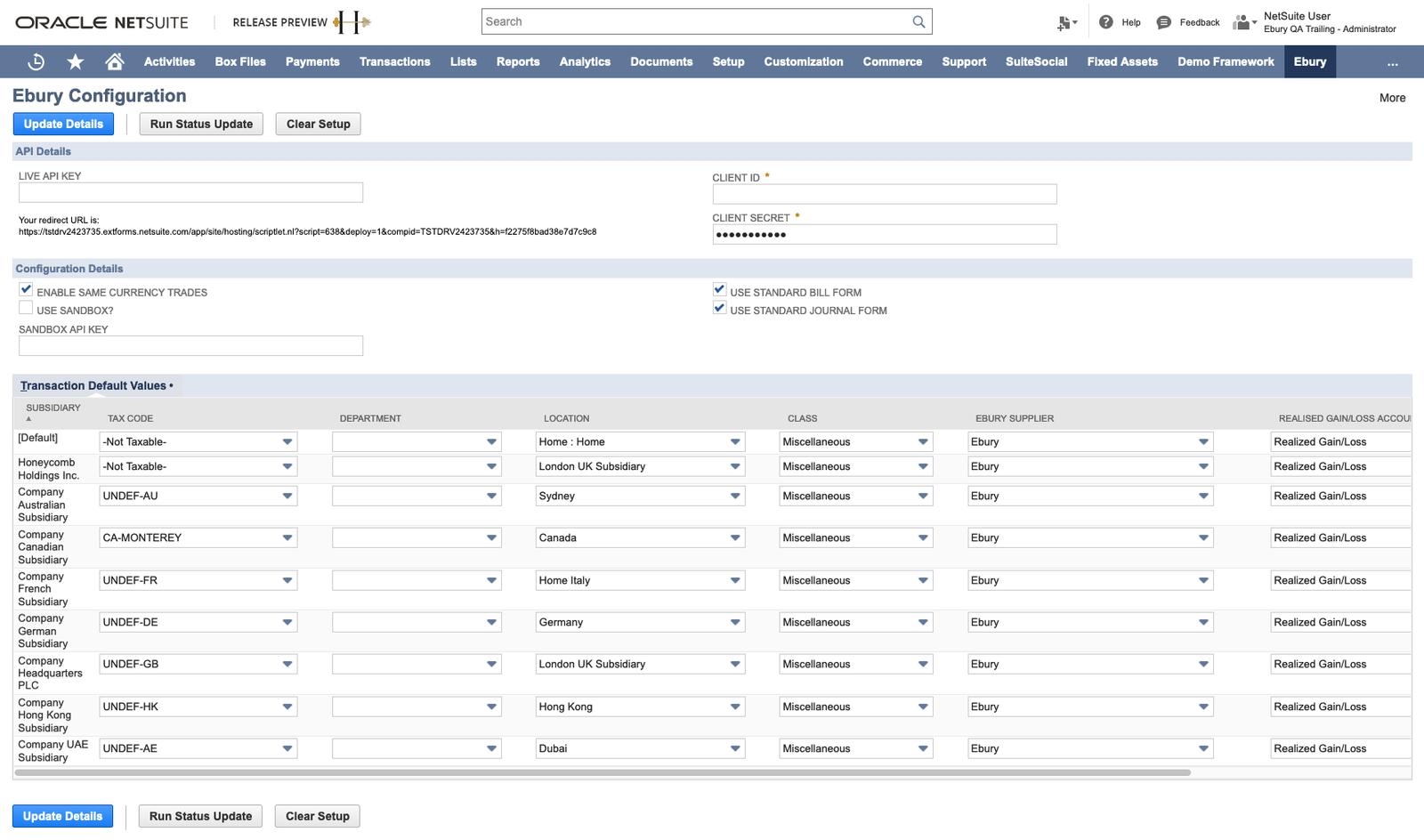Click the Feedback link text
This screenshot has height=840, width=1424.
[x=1199, y=22]
